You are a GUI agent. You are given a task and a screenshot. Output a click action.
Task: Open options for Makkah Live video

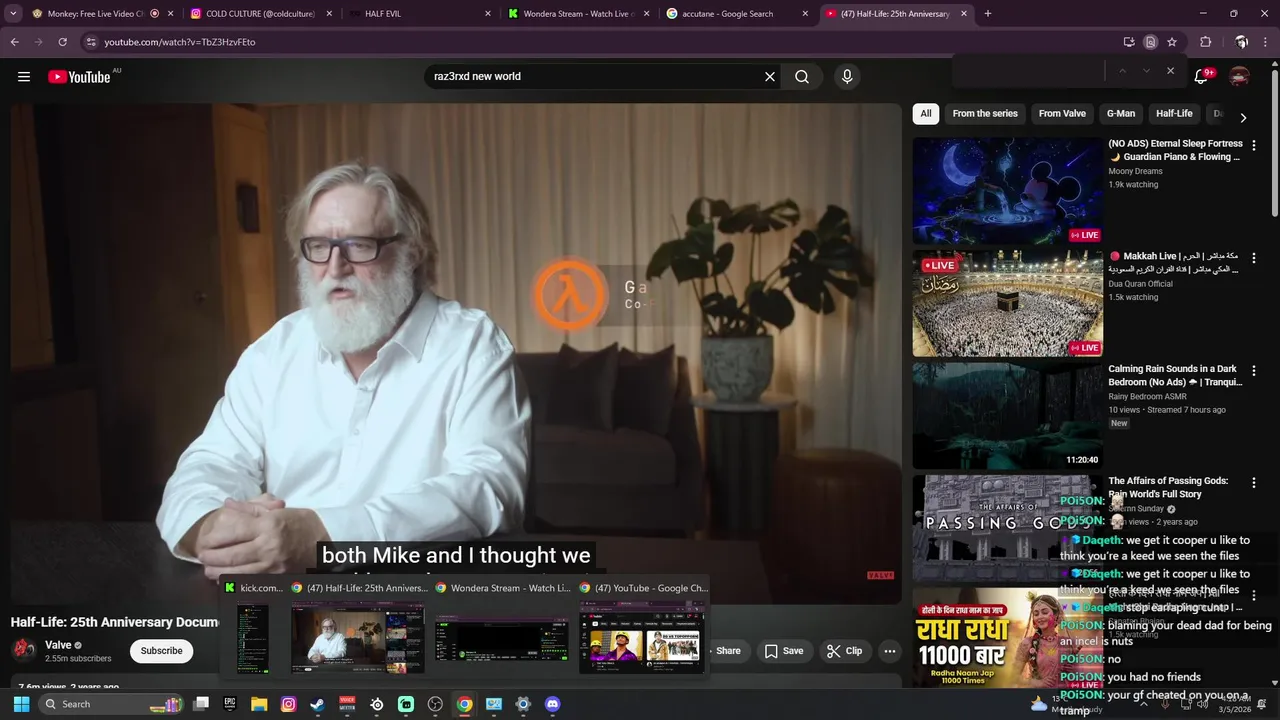coord(1254,258)
